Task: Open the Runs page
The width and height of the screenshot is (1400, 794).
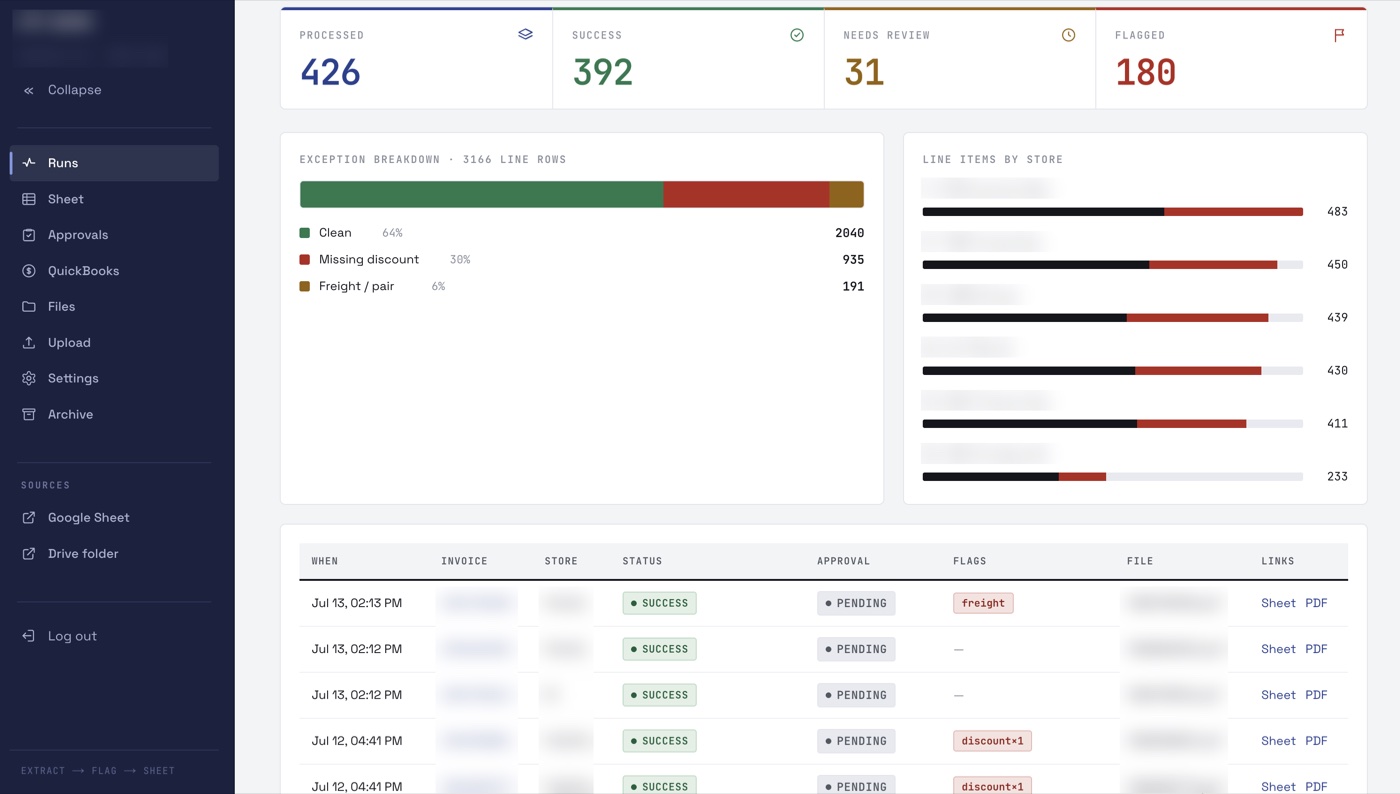Action: click(114, 163)
